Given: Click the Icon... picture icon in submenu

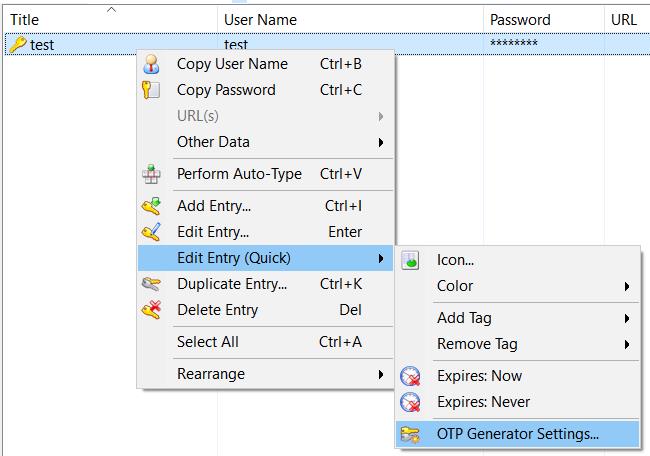Looking at the screenshot, I should click(410, 260).
